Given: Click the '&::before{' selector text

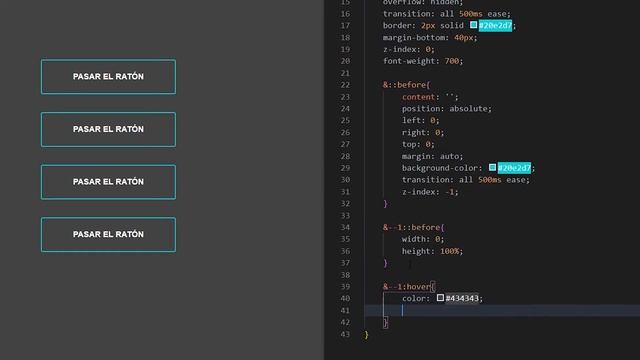Looking at the screenshot, I should pyautogui.click(x=407, y=85).
